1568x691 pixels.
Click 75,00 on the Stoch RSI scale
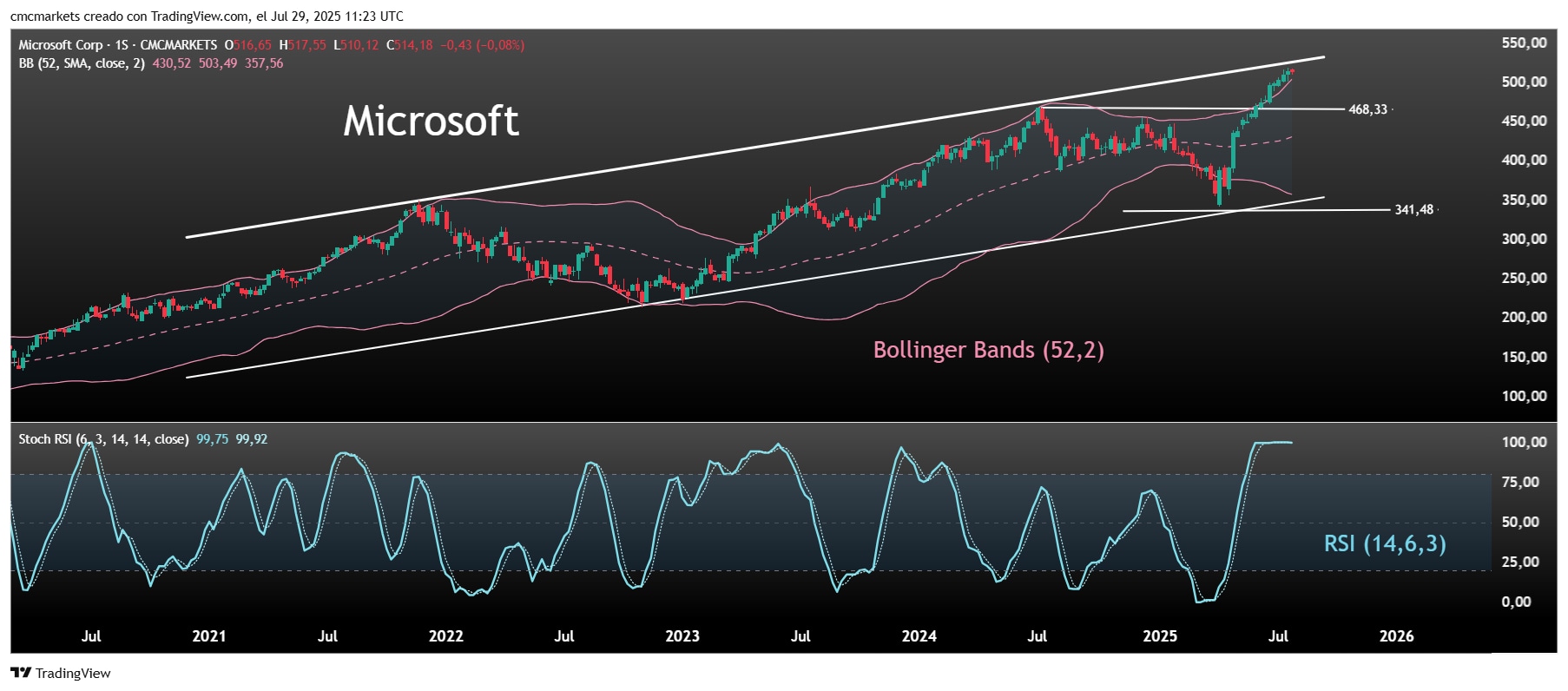(1520, 482)
